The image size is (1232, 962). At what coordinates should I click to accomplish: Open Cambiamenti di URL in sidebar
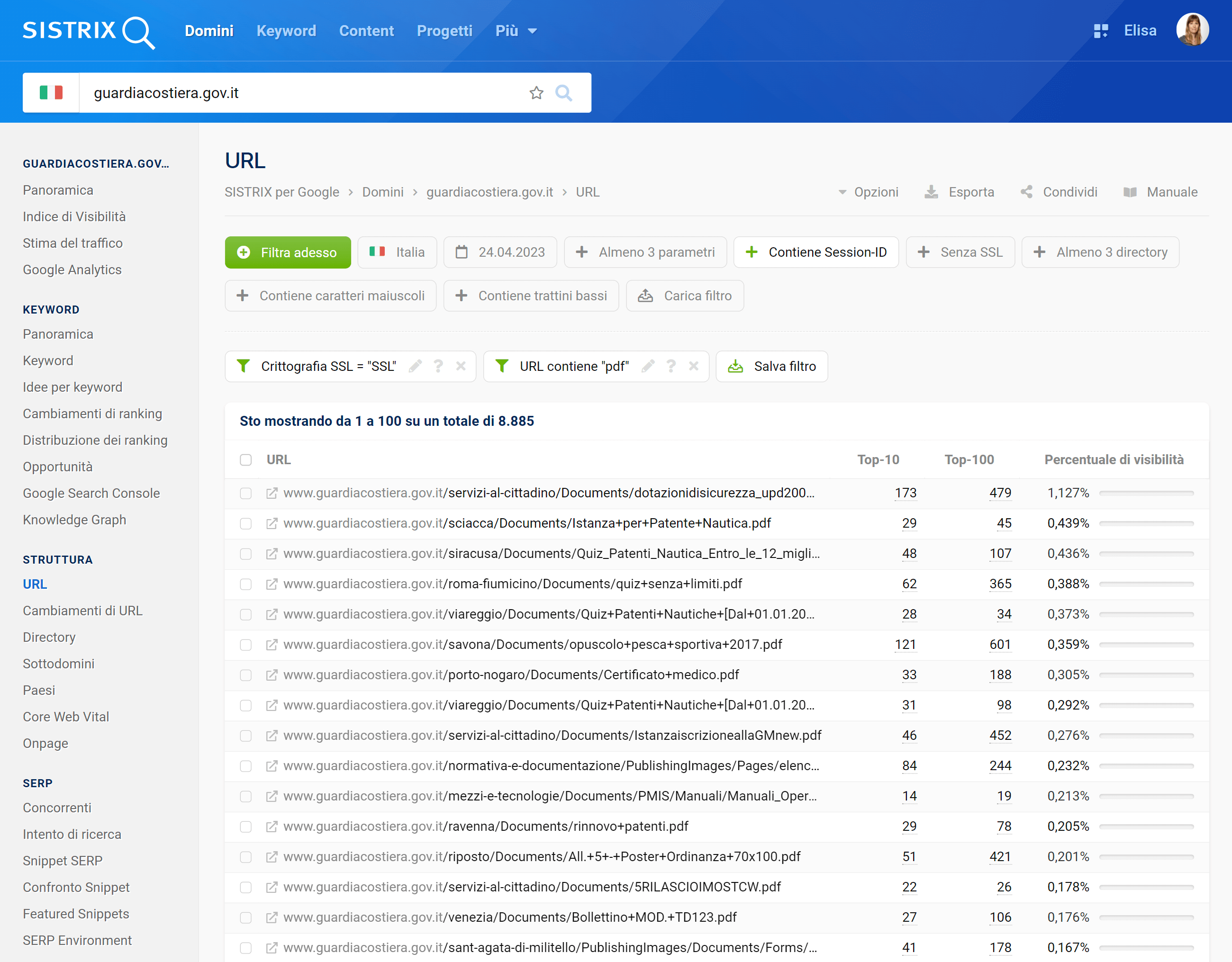pos(82,611)
